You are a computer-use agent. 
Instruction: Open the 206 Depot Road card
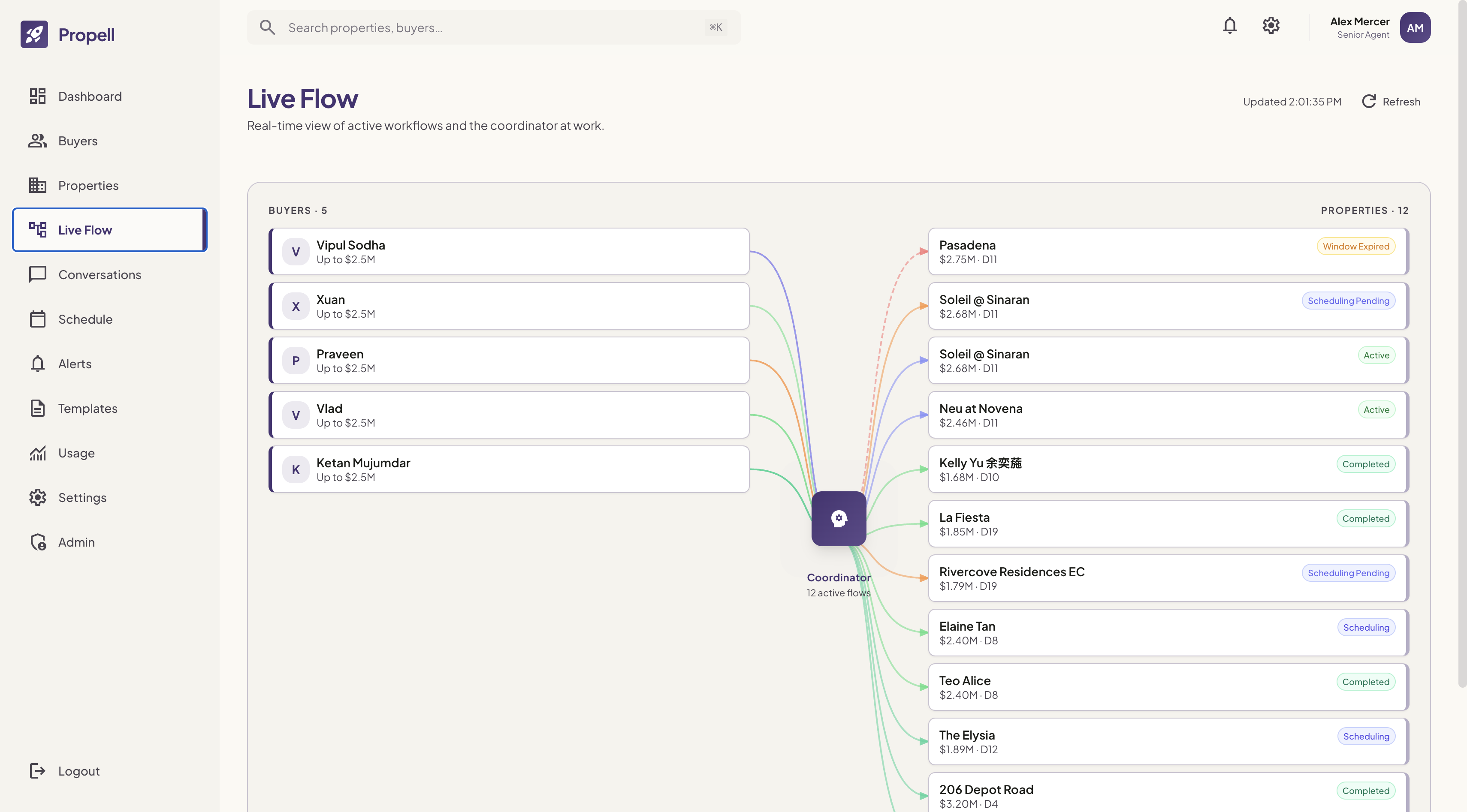(x=1168, y=793)
